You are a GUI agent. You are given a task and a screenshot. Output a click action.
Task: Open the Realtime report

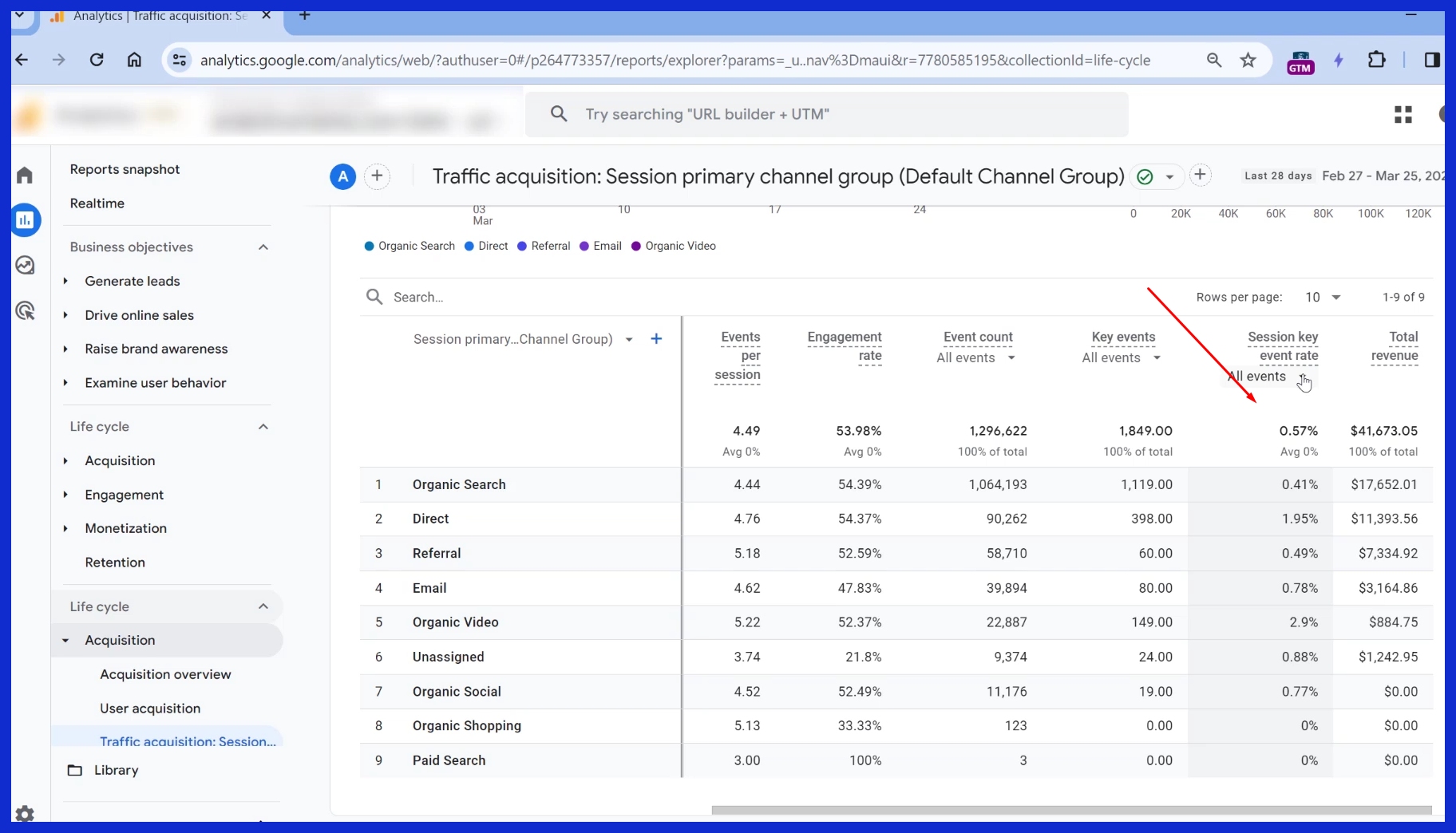click(x=97, y=203)
